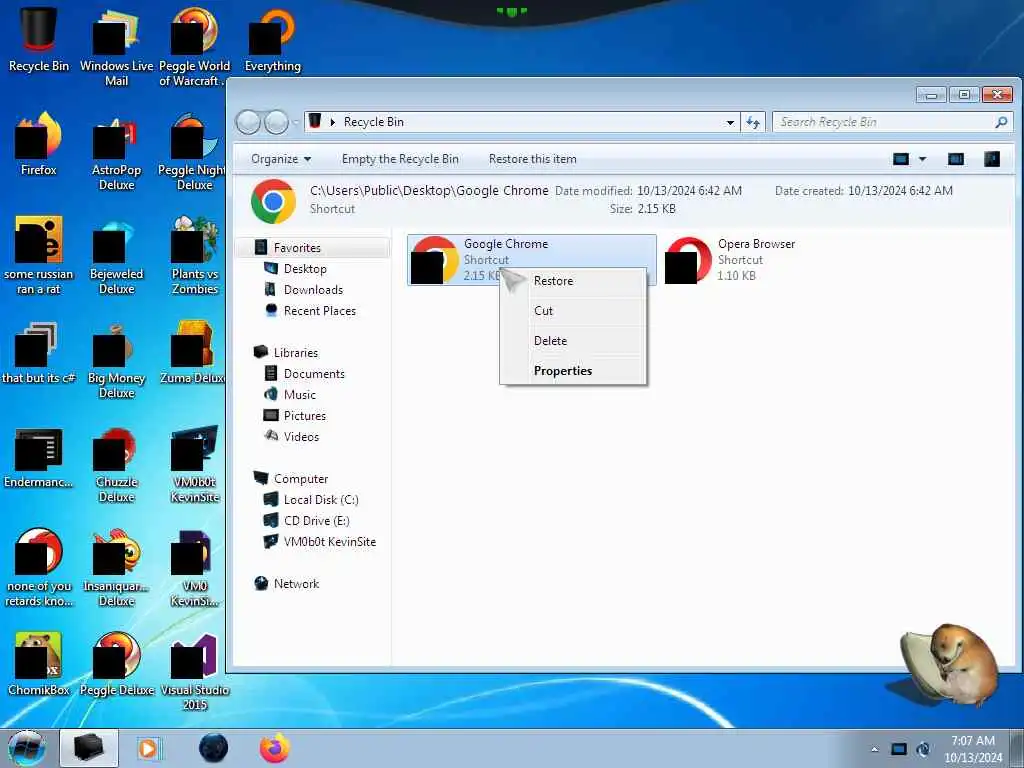Show hidden tray icons arrow

click(874, 749)
